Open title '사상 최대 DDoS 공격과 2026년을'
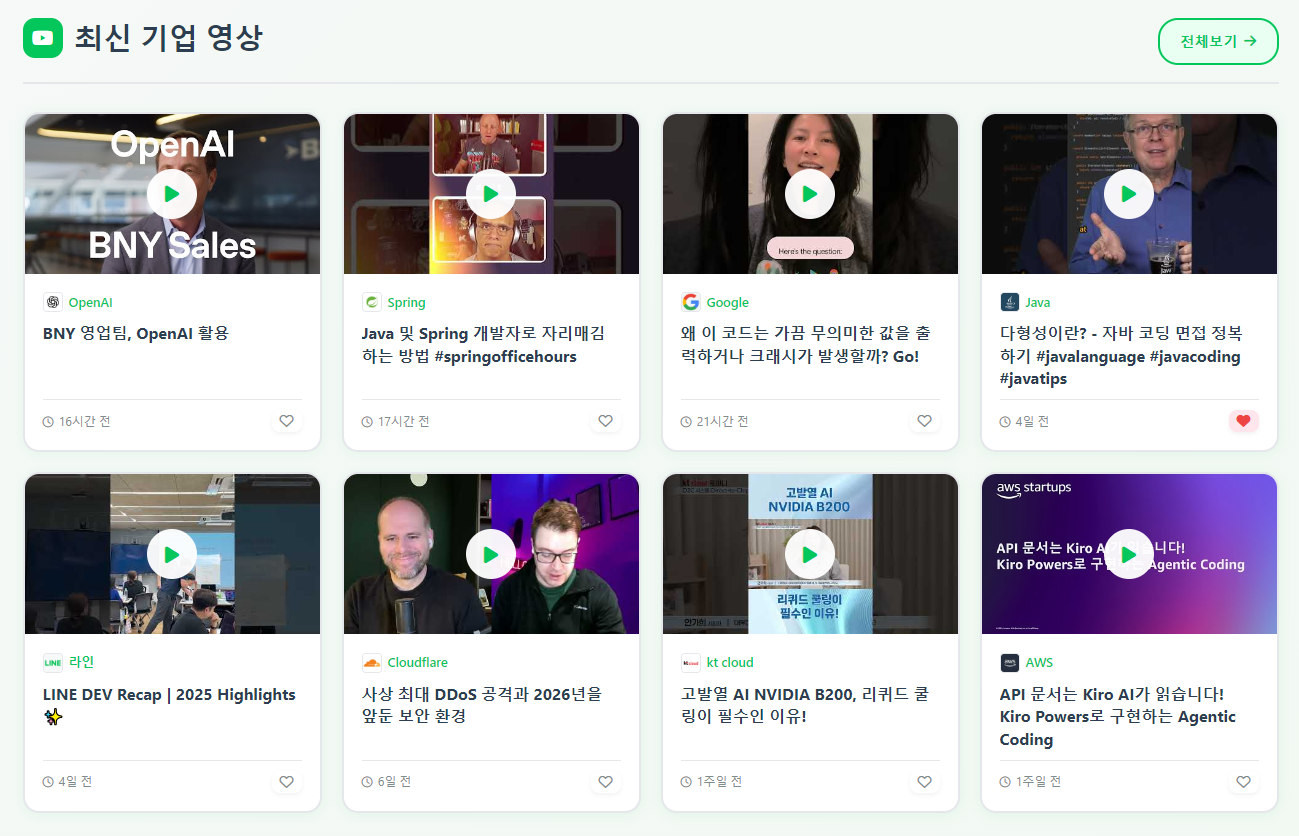 pos(482,705)
